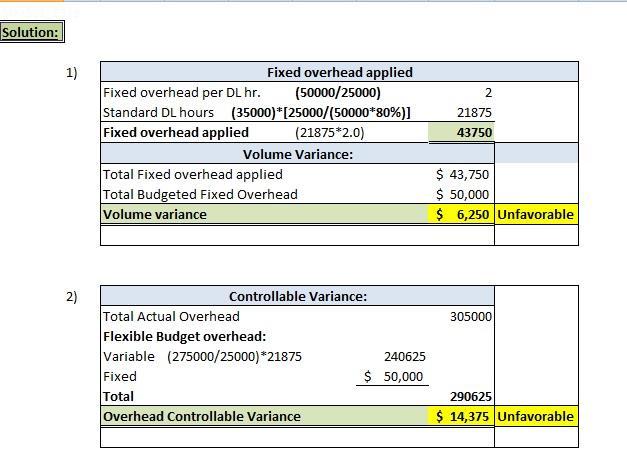Click the green "Volume variance" row label
This screenshot has height=467, width=627.
click(x=155, y=214)
